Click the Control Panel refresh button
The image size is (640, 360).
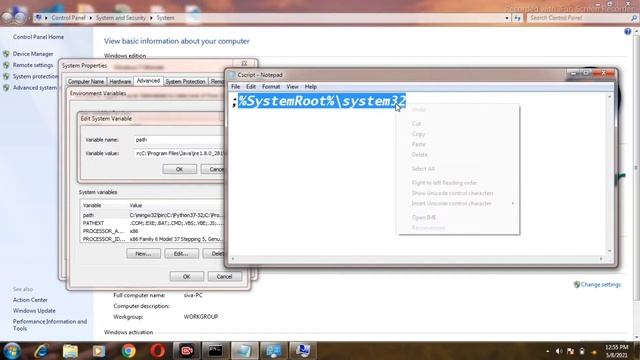click(517, 18)
